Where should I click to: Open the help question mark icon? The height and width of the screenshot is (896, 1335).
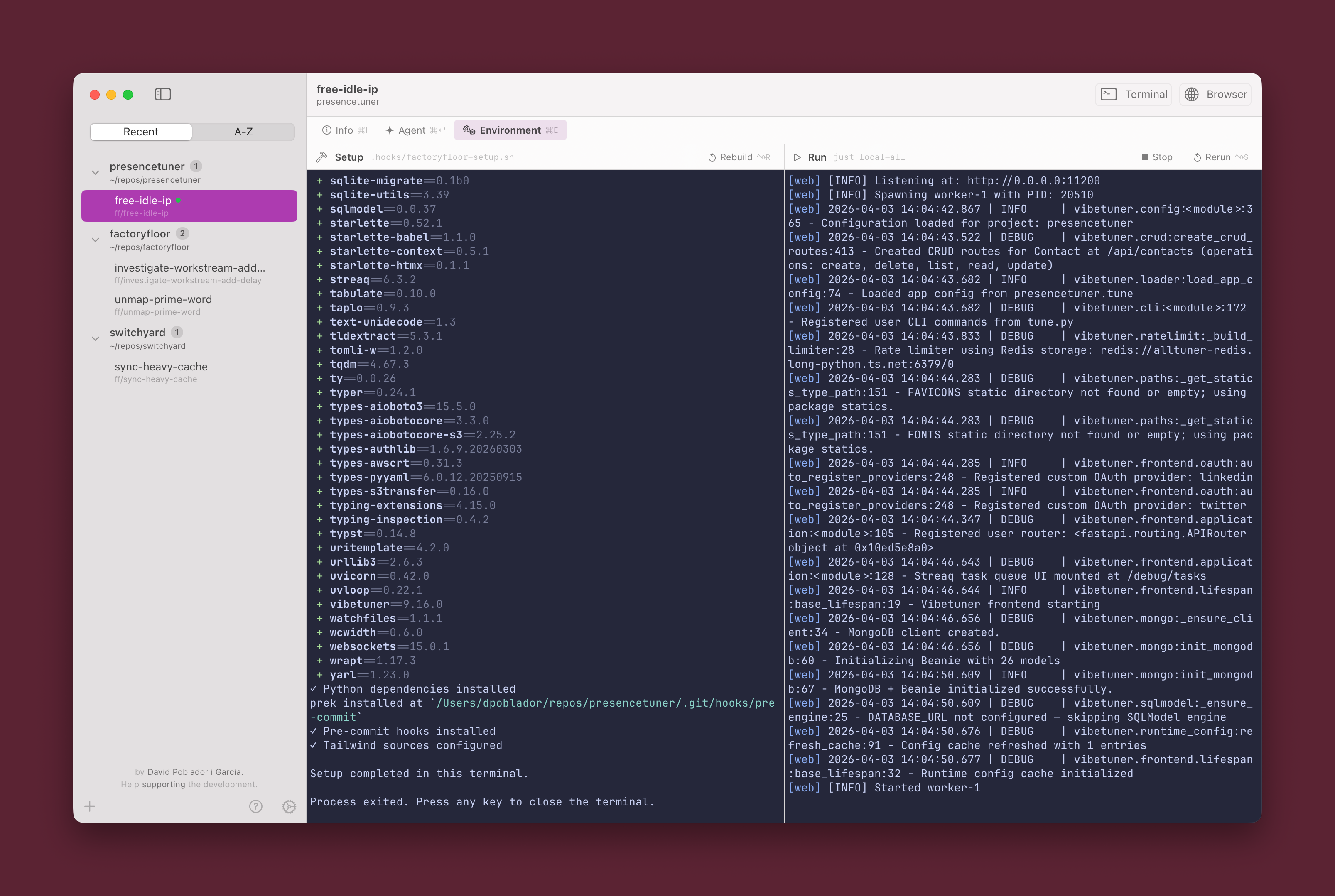255,806
